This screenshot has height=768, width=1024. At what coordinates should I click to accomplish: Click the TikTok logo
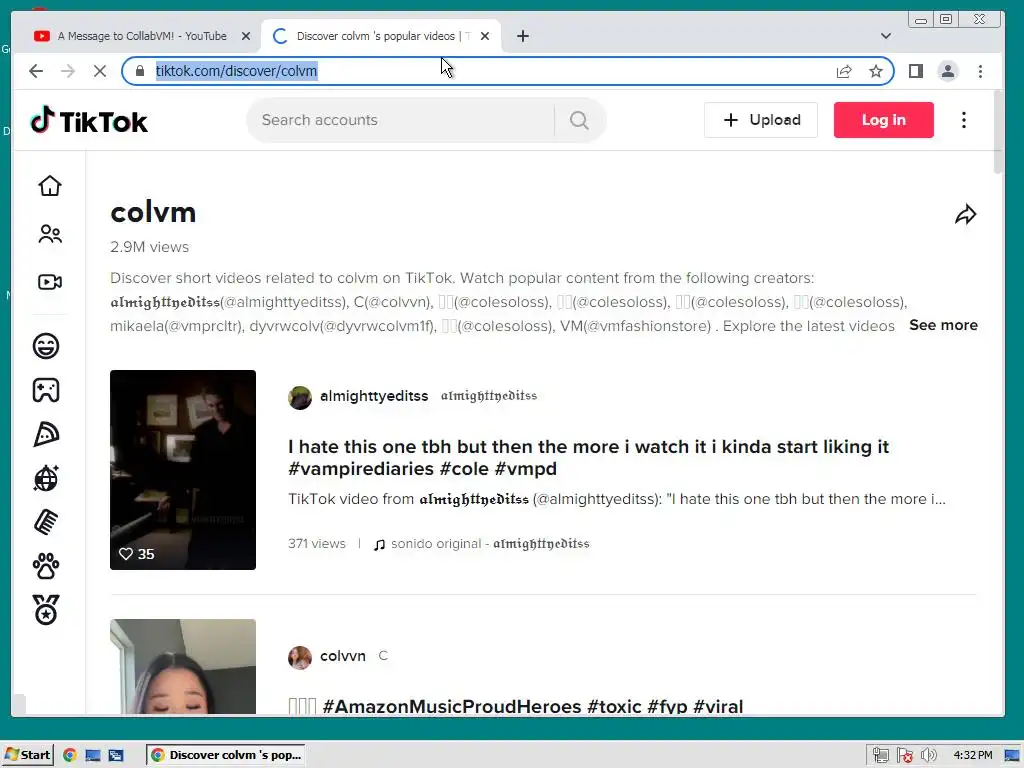89,121
